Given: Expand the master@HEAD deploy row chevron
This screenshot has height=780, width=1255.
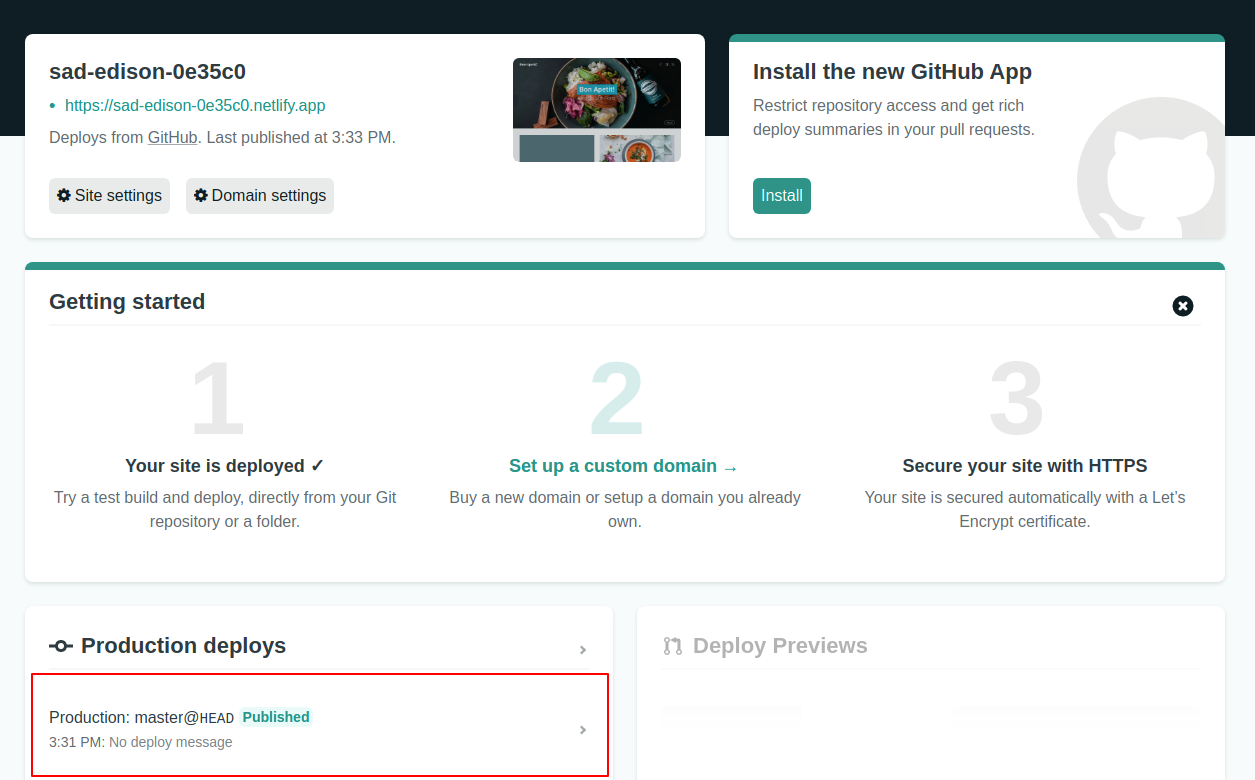Looking at the screenshot, I should coord(583,730).
